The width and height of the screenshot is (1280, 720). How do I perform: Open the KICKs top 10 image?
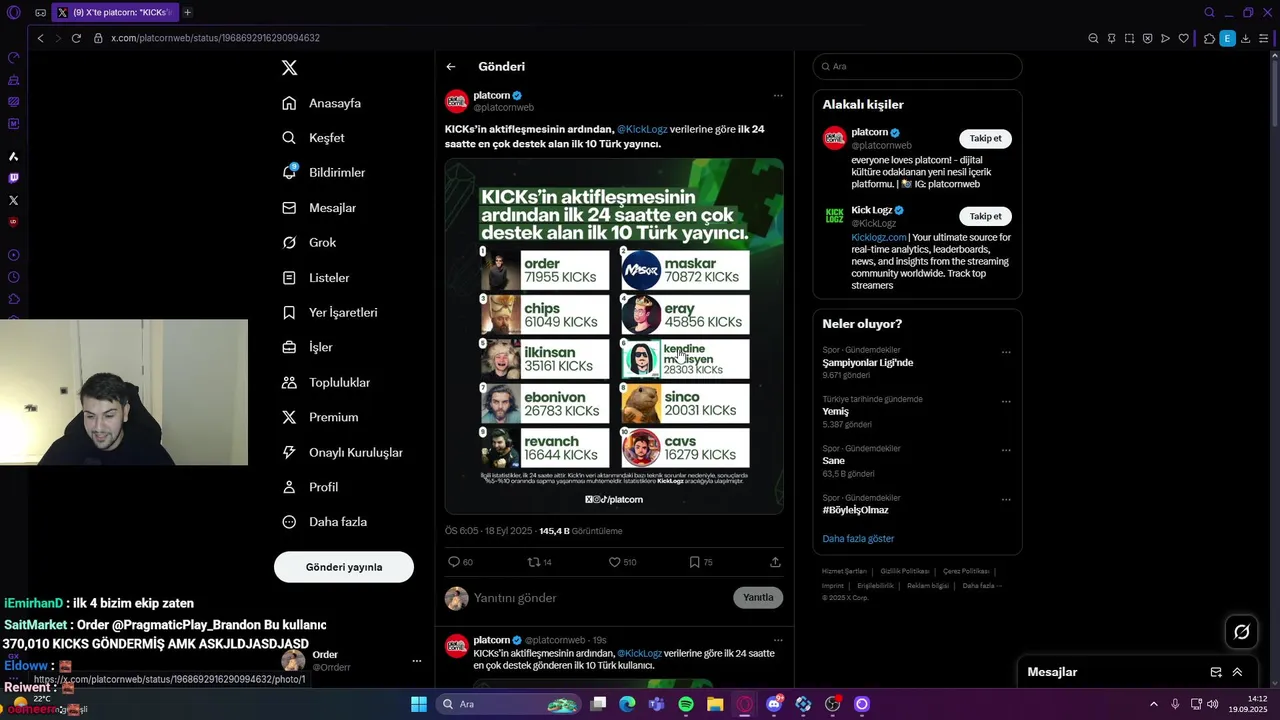pos(614,336)
